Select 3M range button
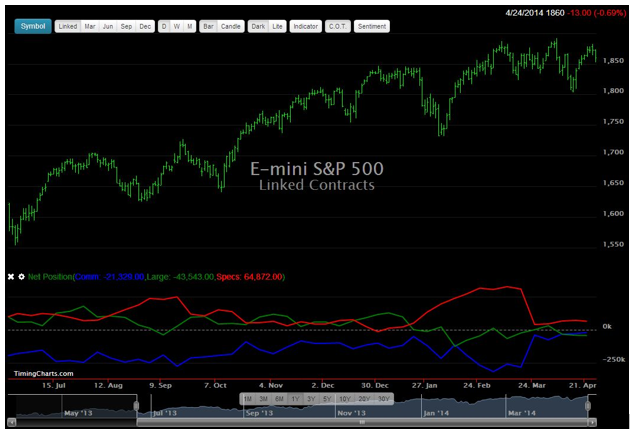 pyautogui.click(x=264, y=399)
